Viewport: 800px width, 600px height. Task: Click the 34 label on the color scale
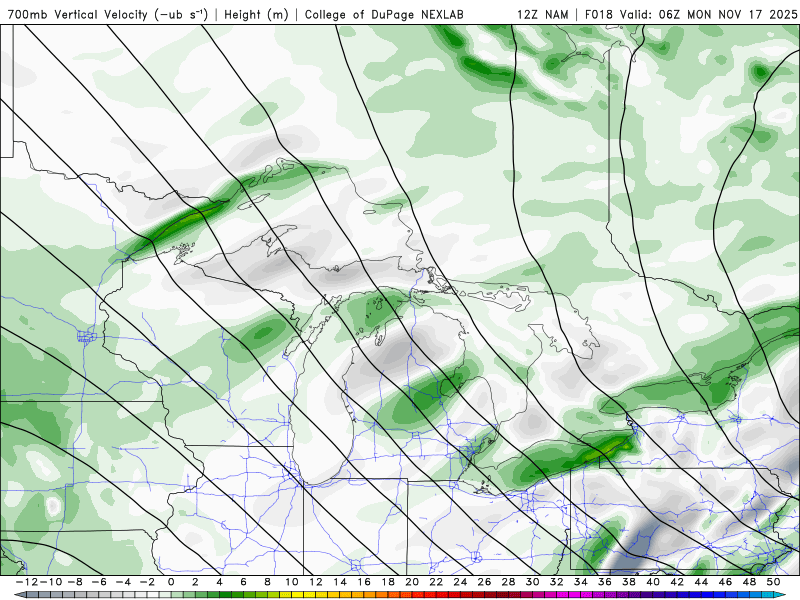click(x=581, y=582)
